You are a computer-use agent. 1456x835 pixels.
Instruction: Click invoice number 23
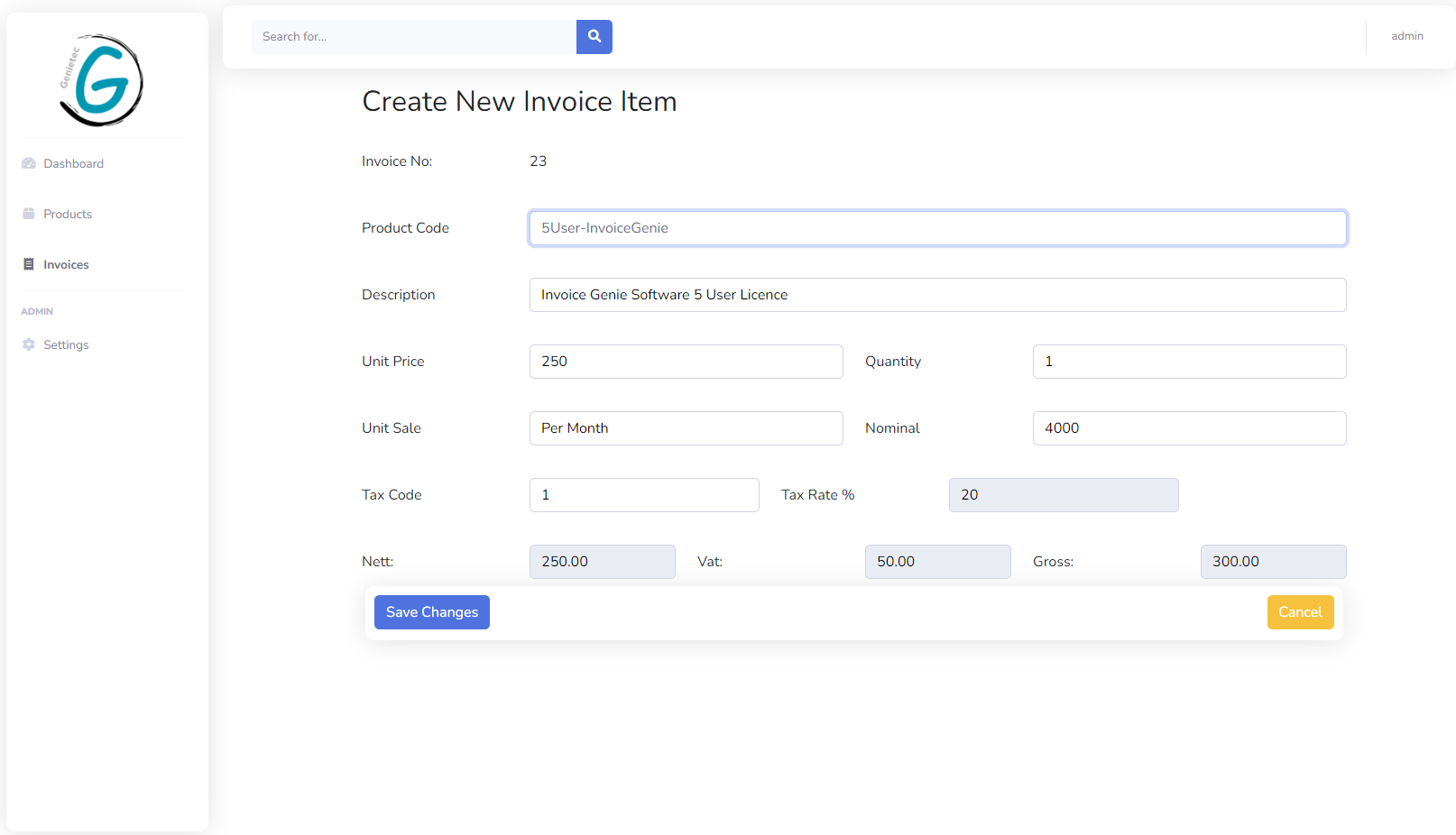(539, 161)
